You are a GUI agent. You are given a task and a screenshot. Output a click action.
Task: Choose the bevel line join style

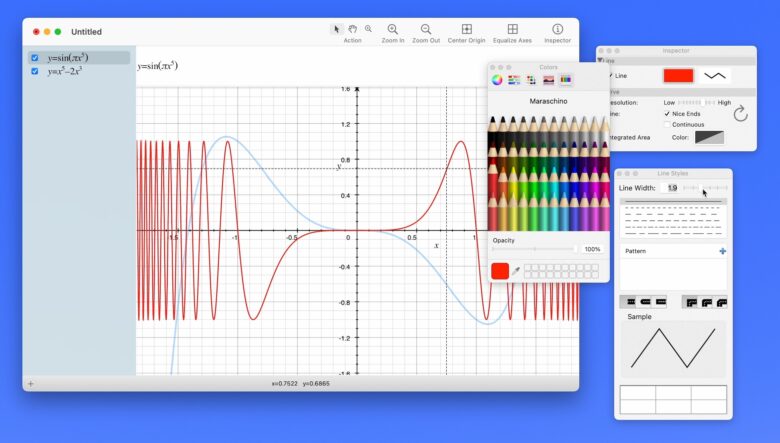click(721, 302)
